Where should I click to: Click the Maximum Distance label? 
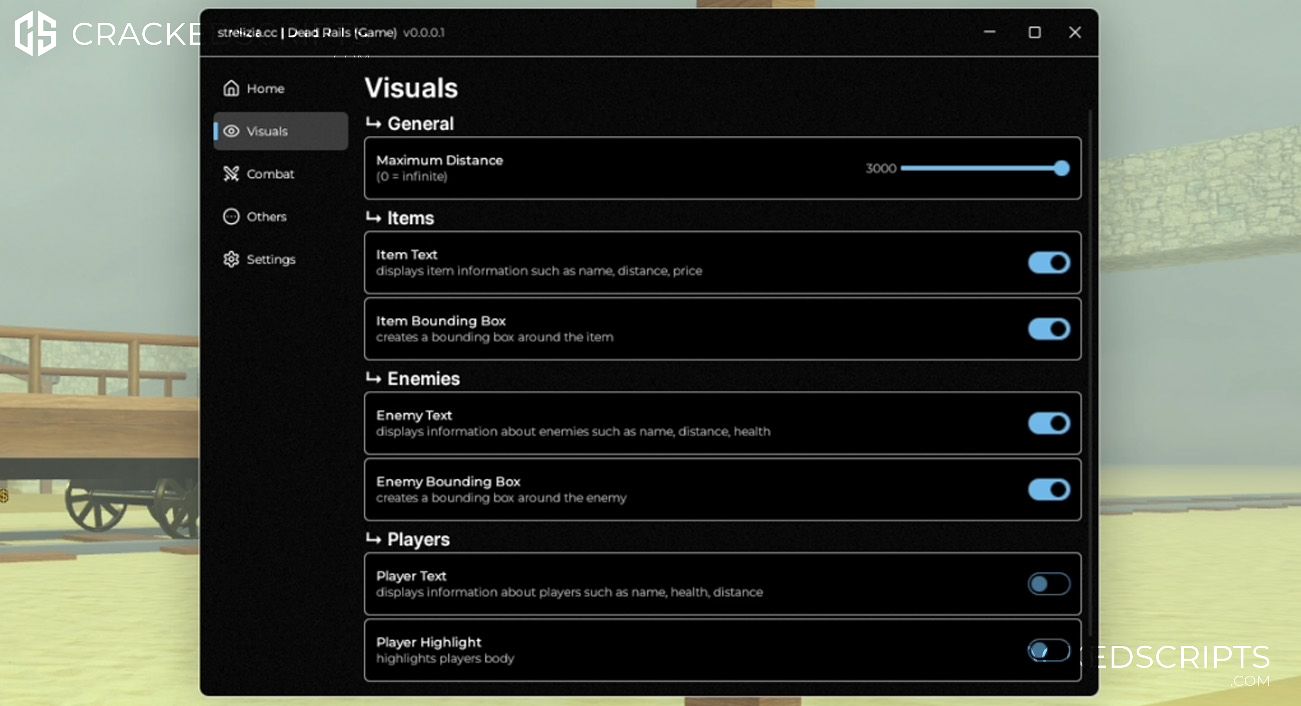click(439, 160)
